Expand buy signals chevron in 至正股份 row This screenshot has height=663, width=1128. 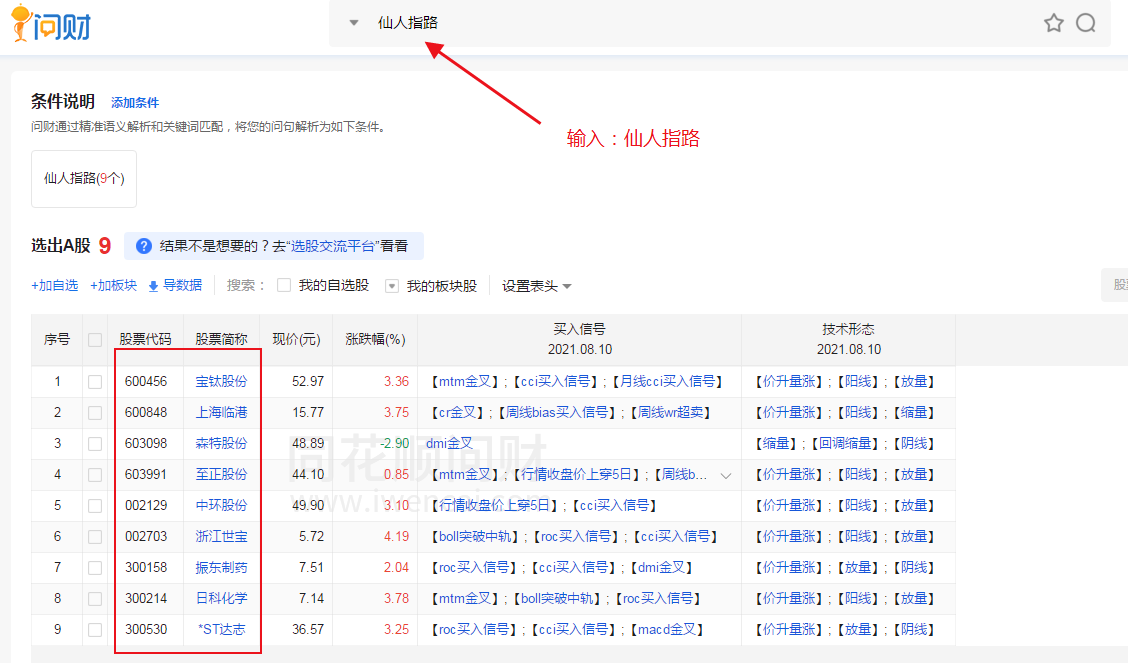[x=726, y=475]
